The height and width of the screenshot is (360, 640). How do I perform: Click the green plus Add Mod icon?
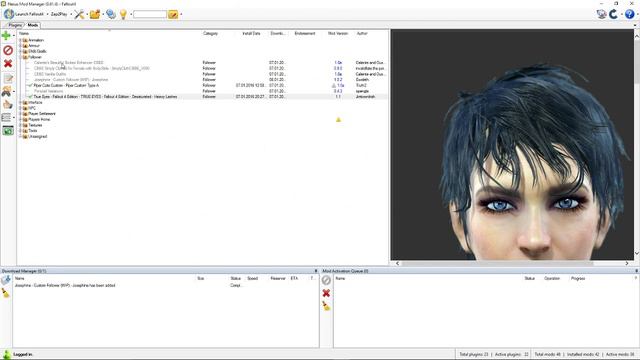coord(6,36)
